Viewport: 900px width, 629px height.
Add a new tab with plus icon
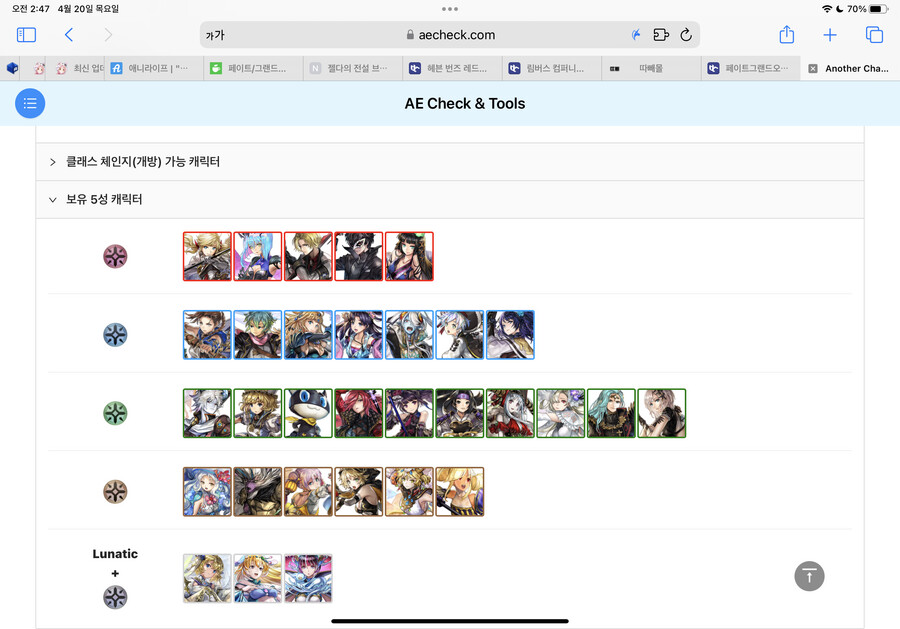(x=830, y=35)
